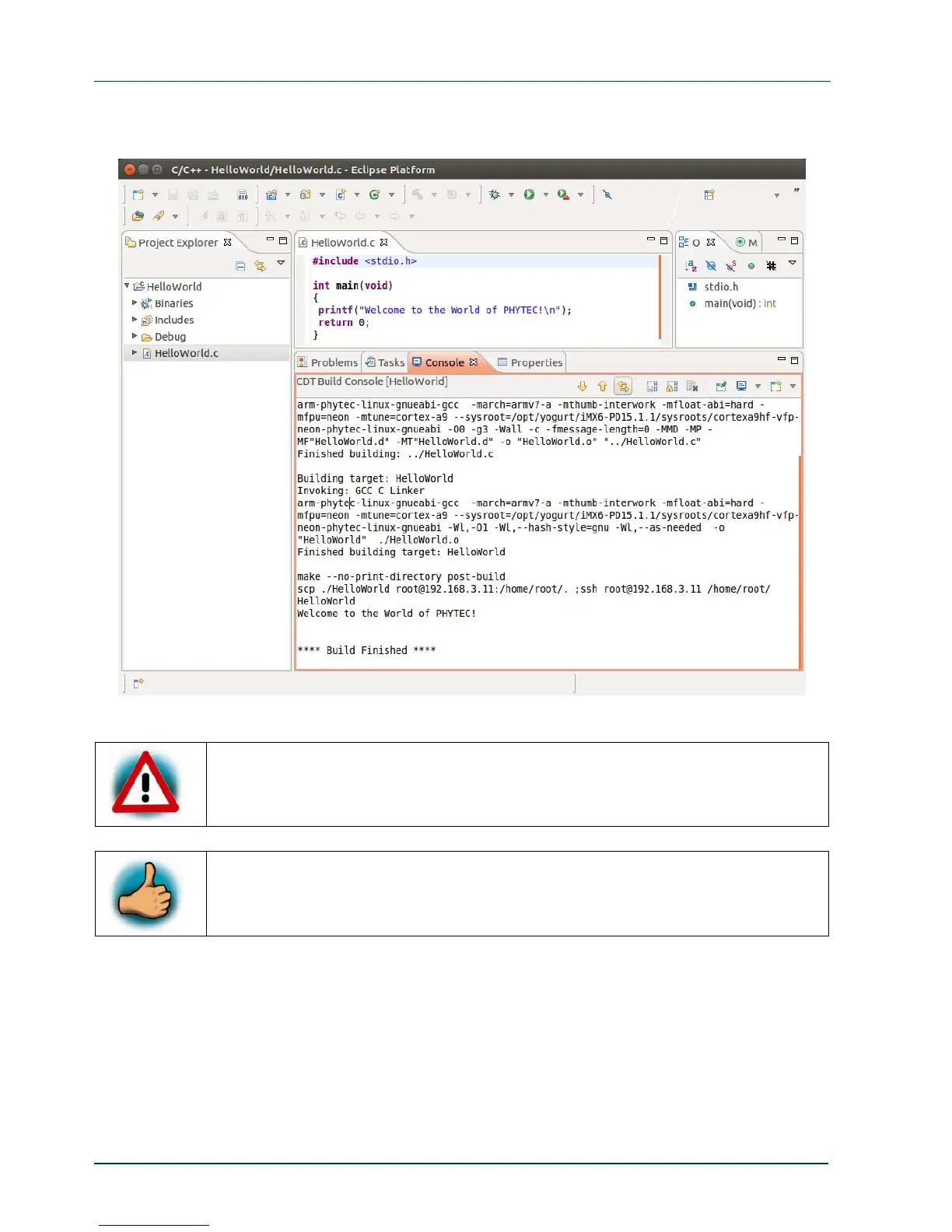Select the HelloWorld project in the tree
The width and height of the screenshot is (952, 1232).
click(x=167, y=286)
